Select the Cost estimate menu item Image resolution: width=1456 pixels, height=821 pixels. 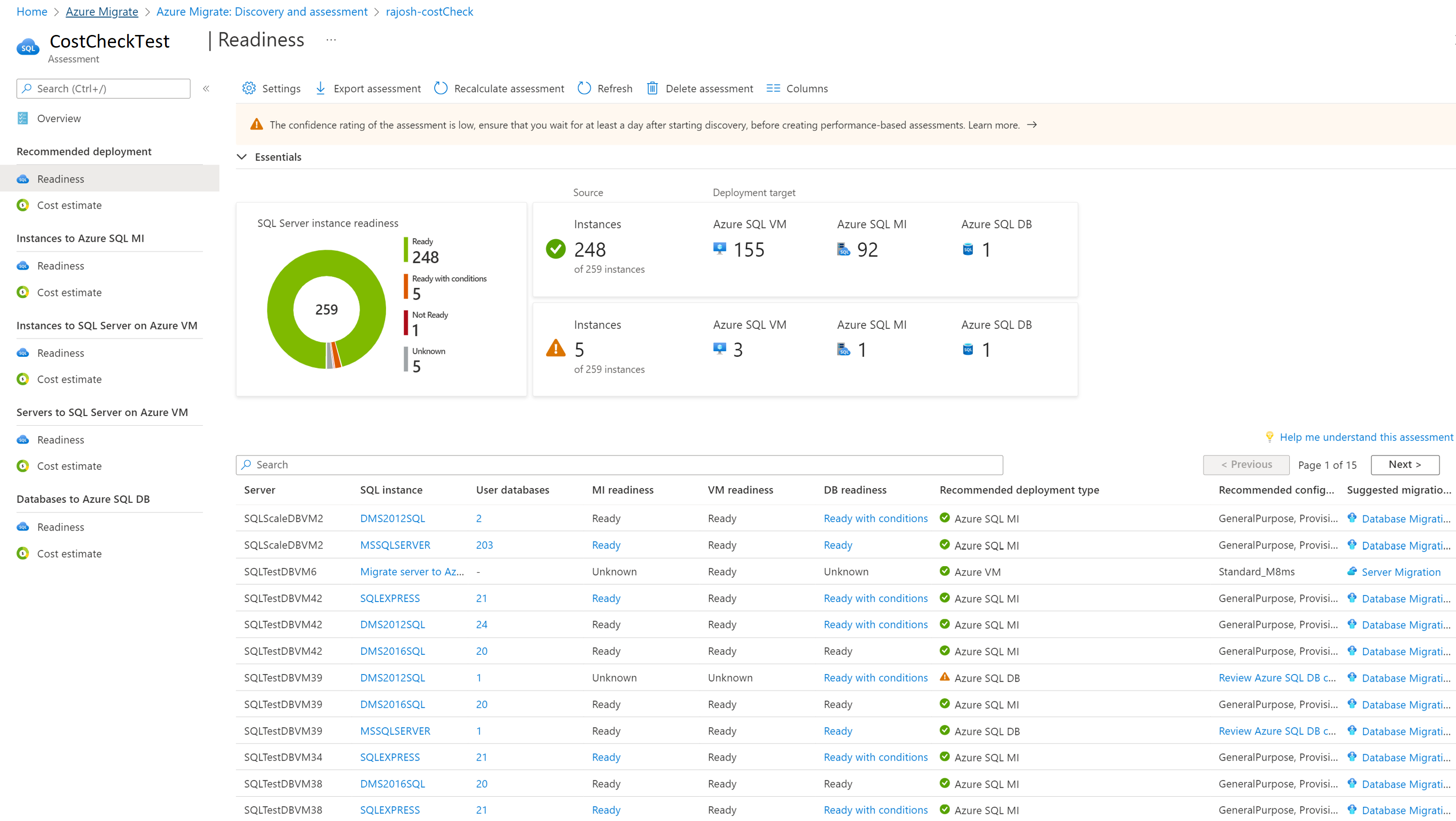coord(69,205)
